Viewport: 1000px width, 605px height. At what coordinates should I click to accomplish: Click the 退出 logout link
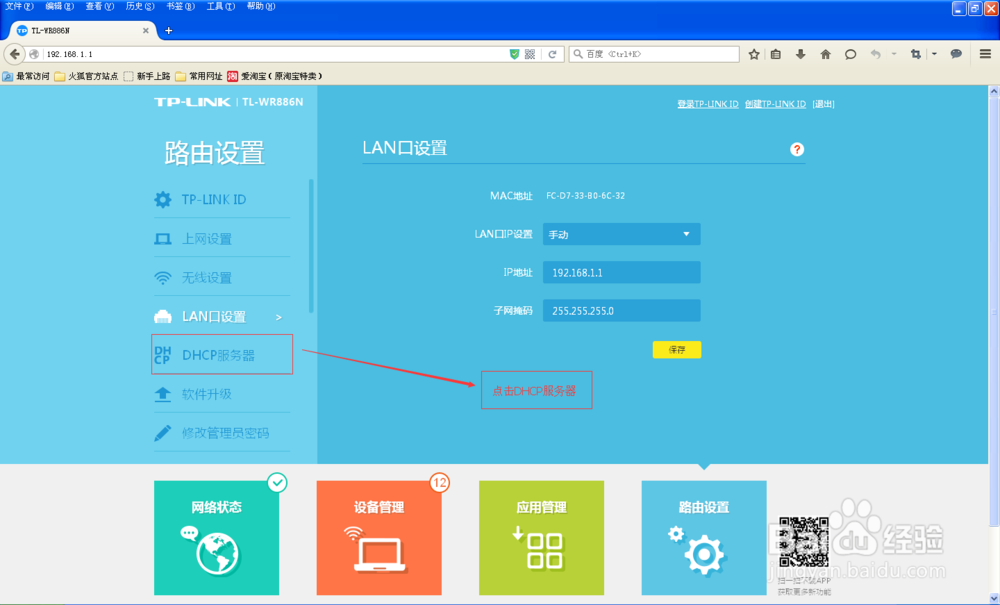tap(823, 104)
